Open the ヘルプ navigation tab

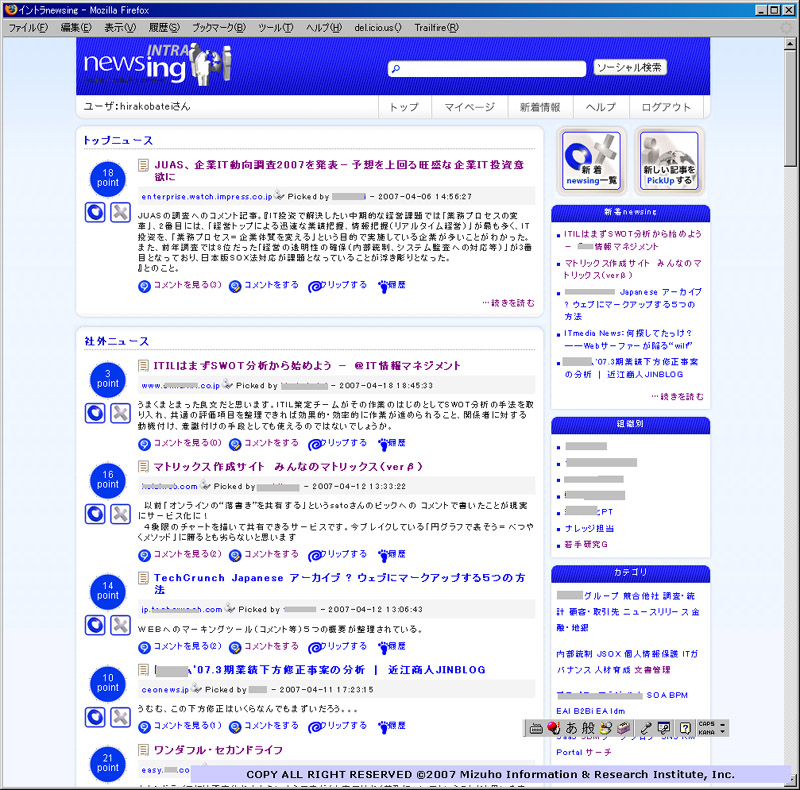pyautogui.click(x=601, y=107)
